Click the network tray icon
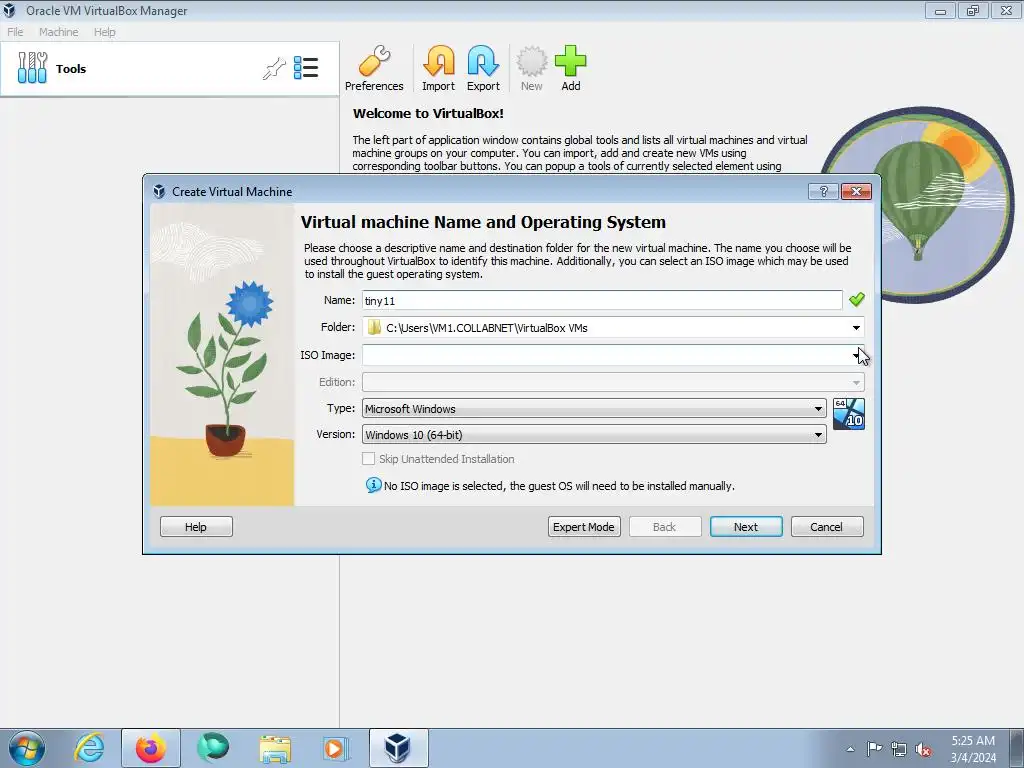 (x=899, y=750)
